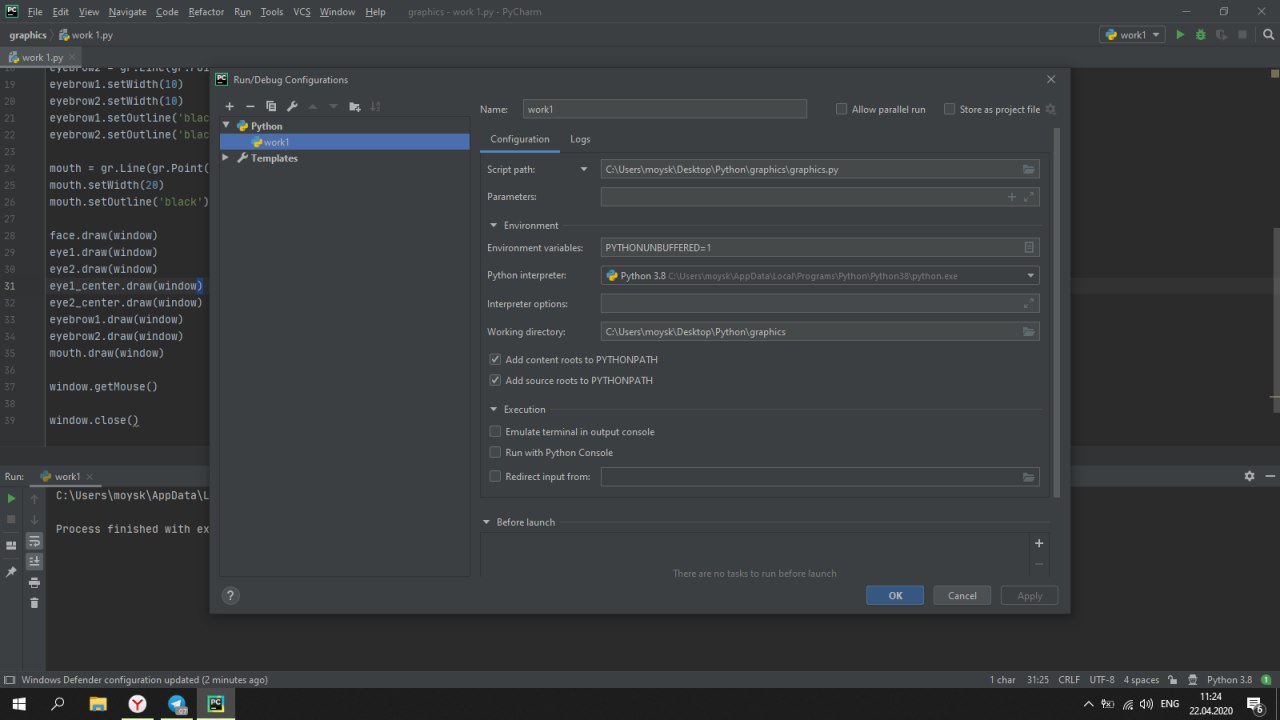
Task: Select the Configuration tab
Action: 520,139
